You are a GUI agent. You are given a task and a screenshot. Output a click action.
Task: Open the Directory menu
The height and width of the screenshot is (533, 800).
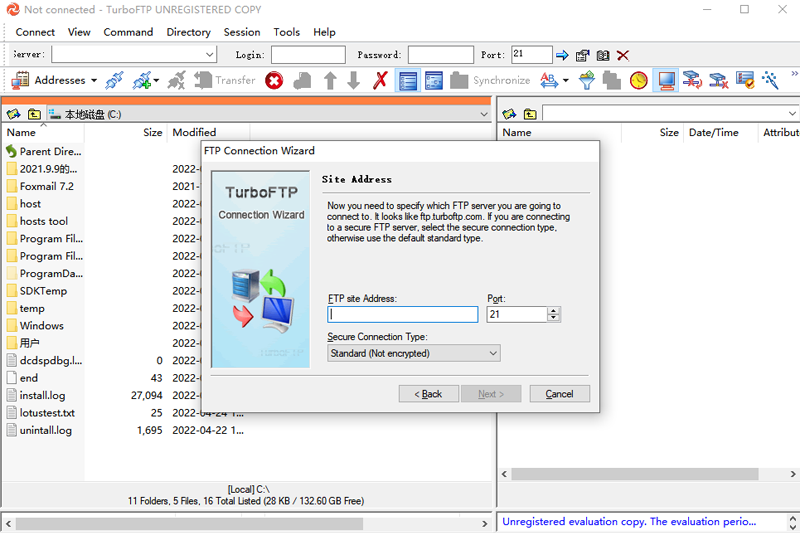[x=188, y=32]
